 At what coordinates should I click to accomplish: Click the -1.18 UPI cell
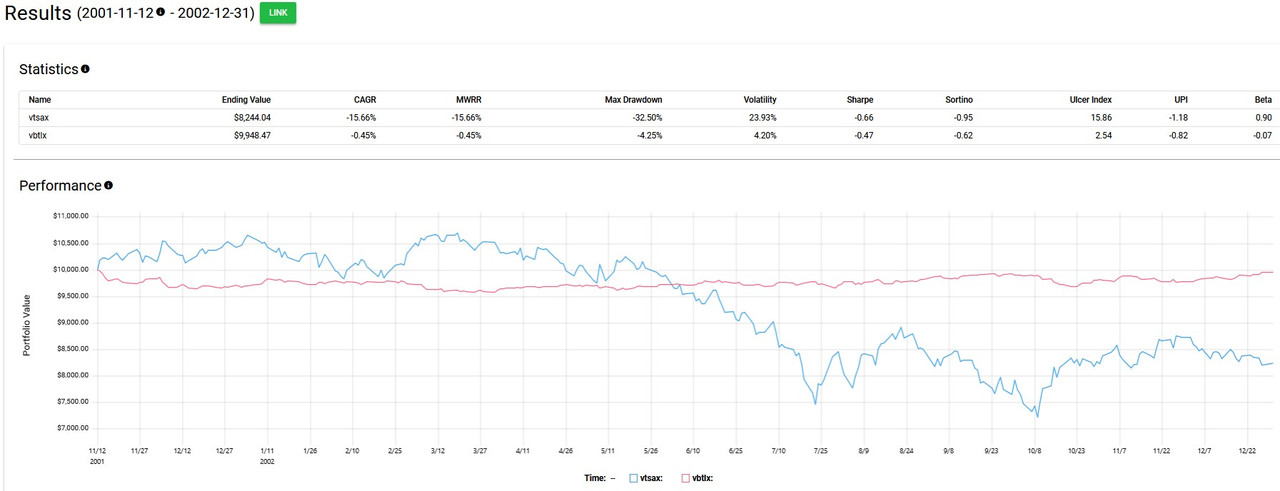pyautogui.click(x=1179, y=118)
